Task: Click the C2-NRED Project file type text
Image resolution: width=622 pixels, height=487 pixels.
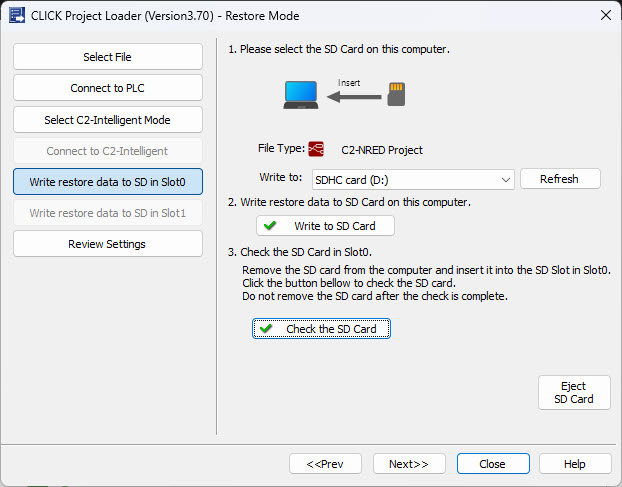Action: [382, 150]
